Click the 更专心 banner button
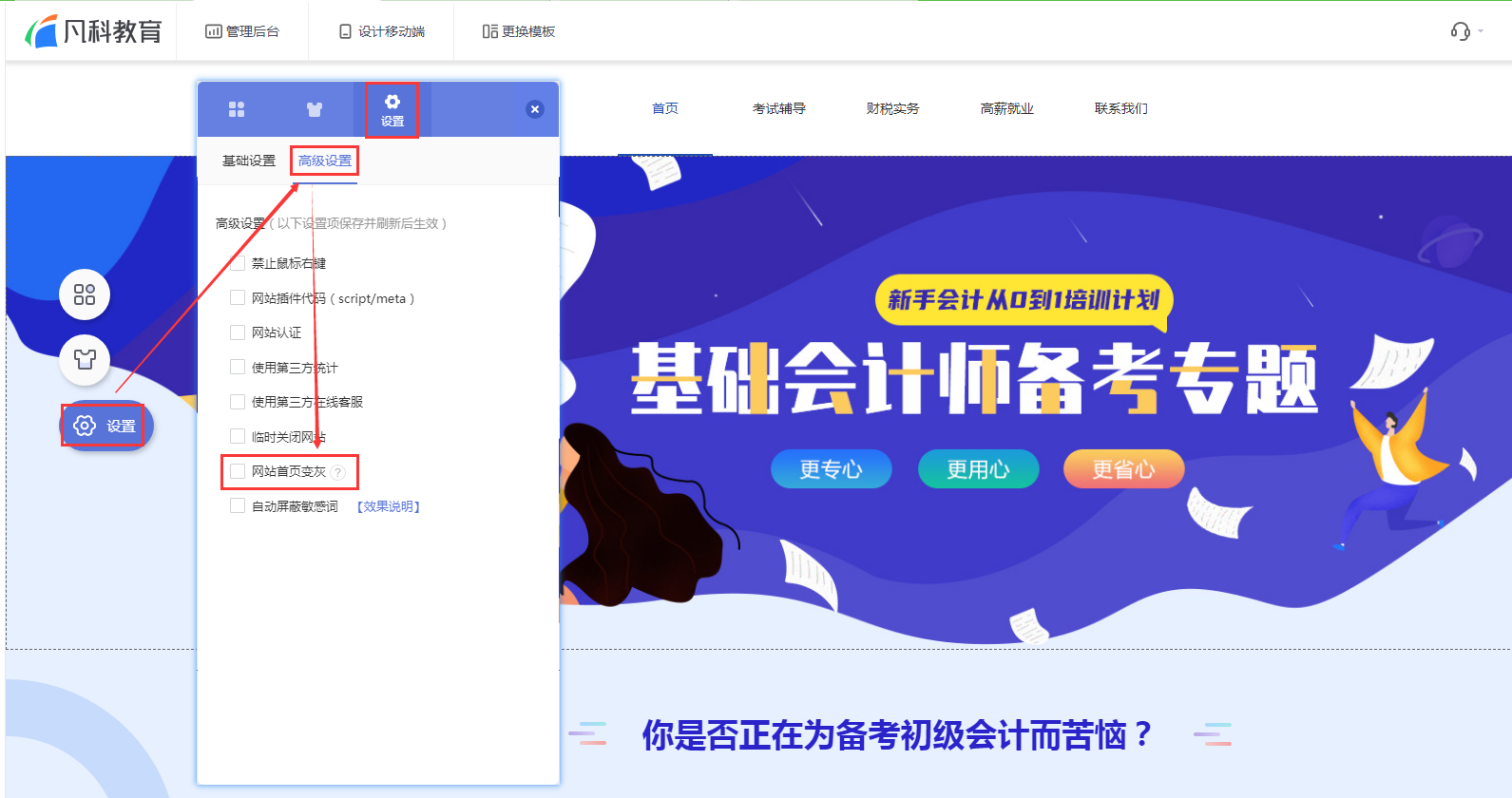This screenshot has height=798, width=1512. (x=832, y=469)
